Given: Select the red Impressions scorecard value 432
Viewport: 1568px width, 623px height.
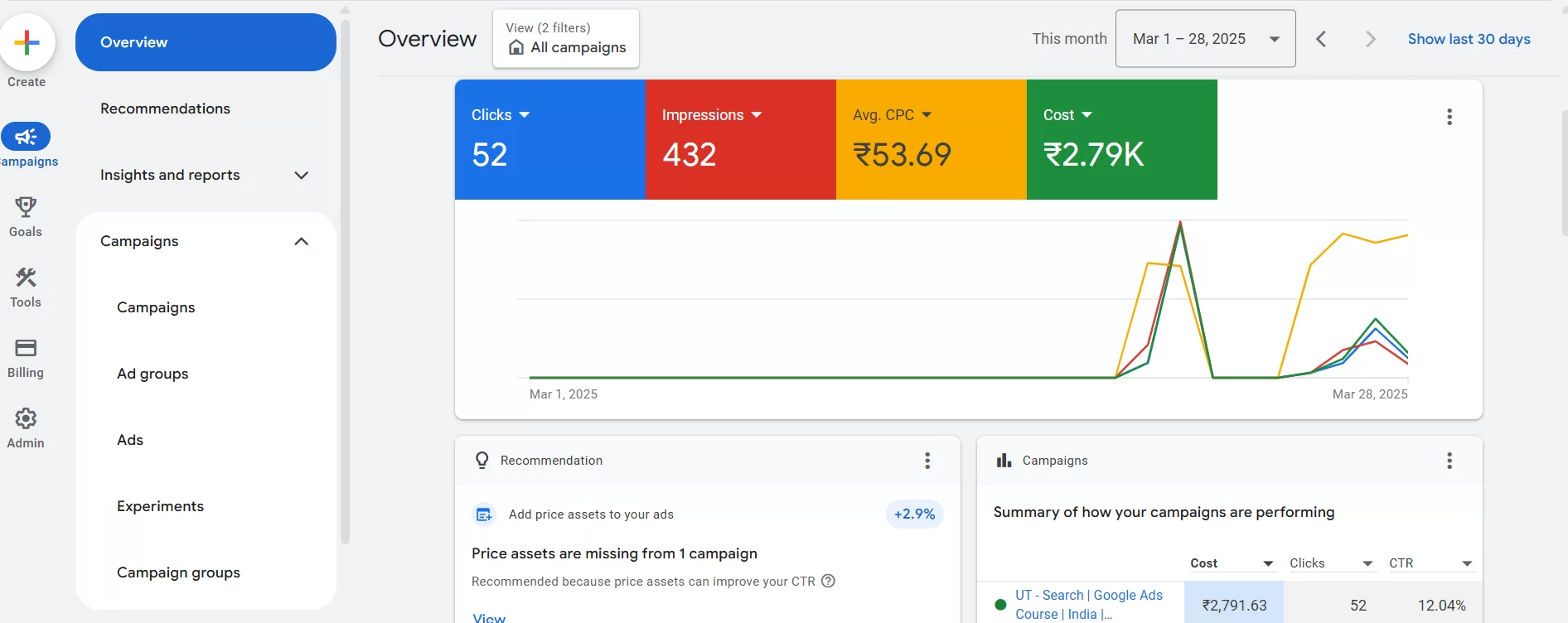Looking at the screenshot, I should (x=689, y=155).
